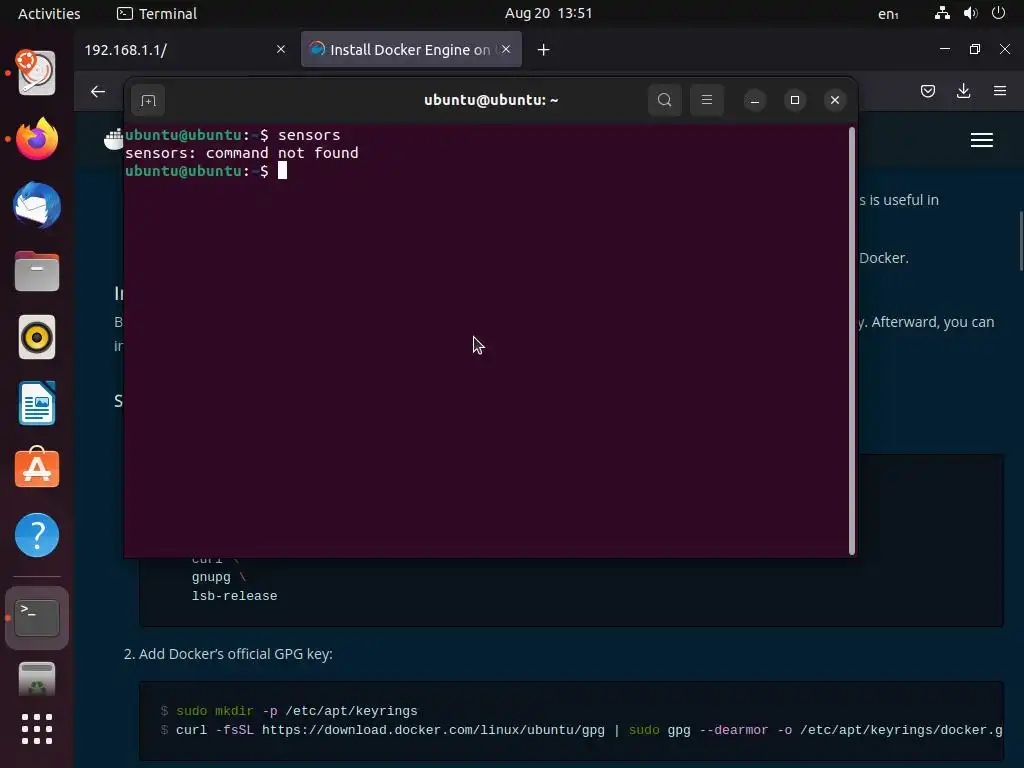Open Thunderbird Mail from the dock
1024x768 pixels.
[x=37, y=205]
